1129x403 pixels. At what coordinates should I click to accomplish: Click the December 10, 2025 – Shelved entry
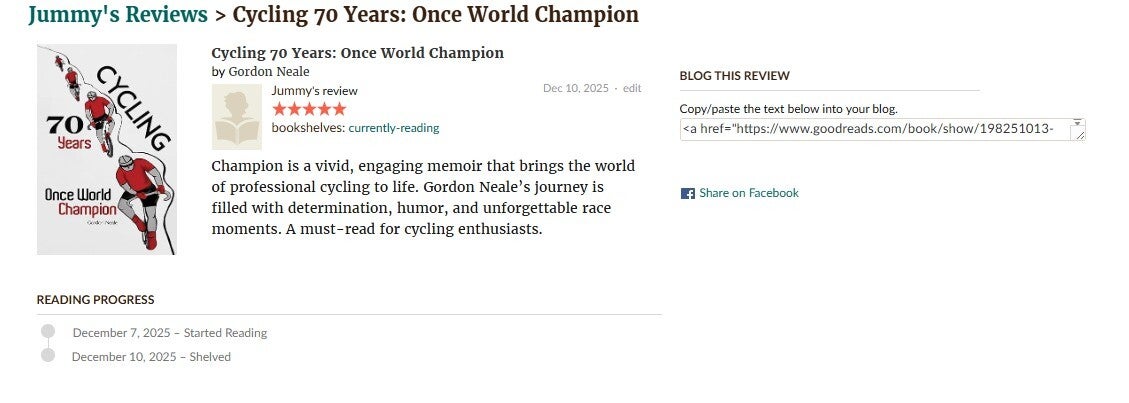pyautogui.click(x=151, y=357)
